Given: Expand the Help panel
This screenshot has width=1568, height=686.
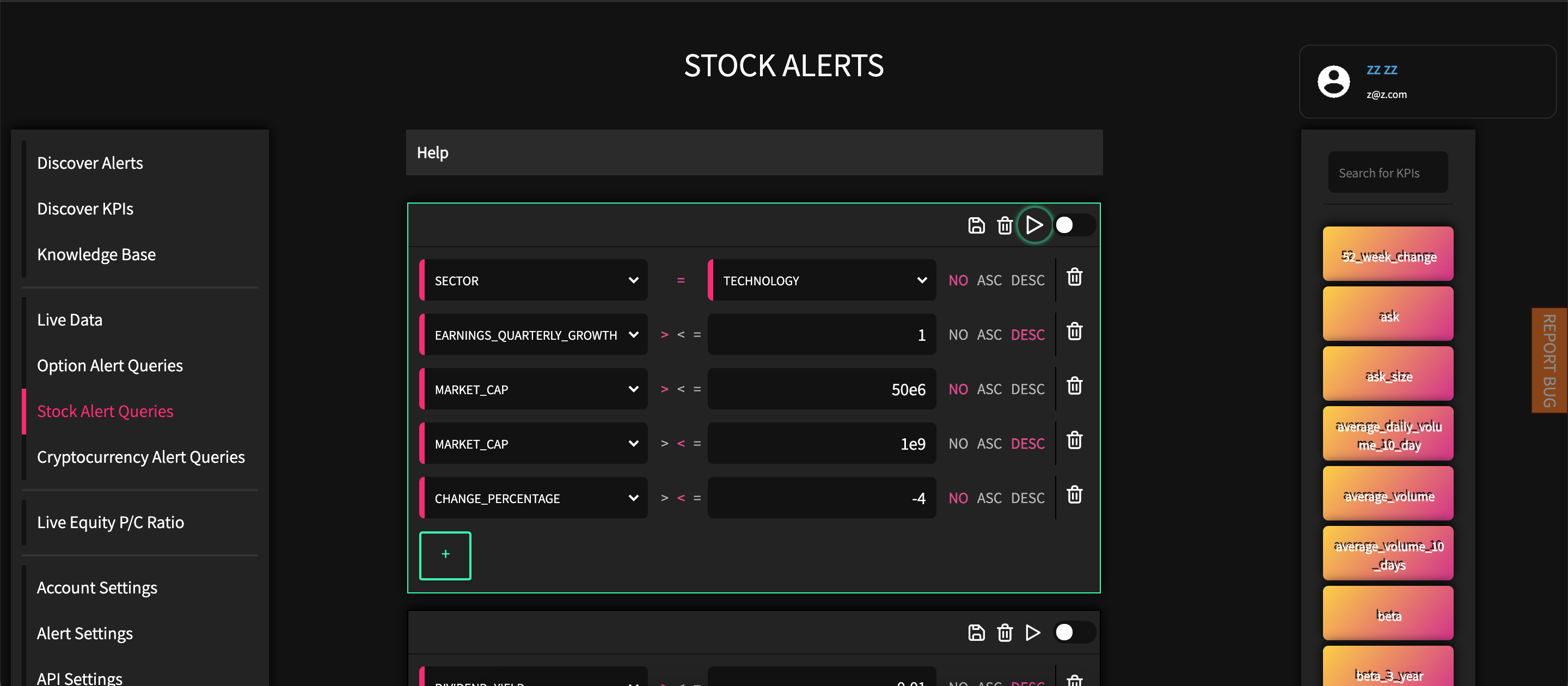Looking at the screenshot, I should (x=754, y=152).
